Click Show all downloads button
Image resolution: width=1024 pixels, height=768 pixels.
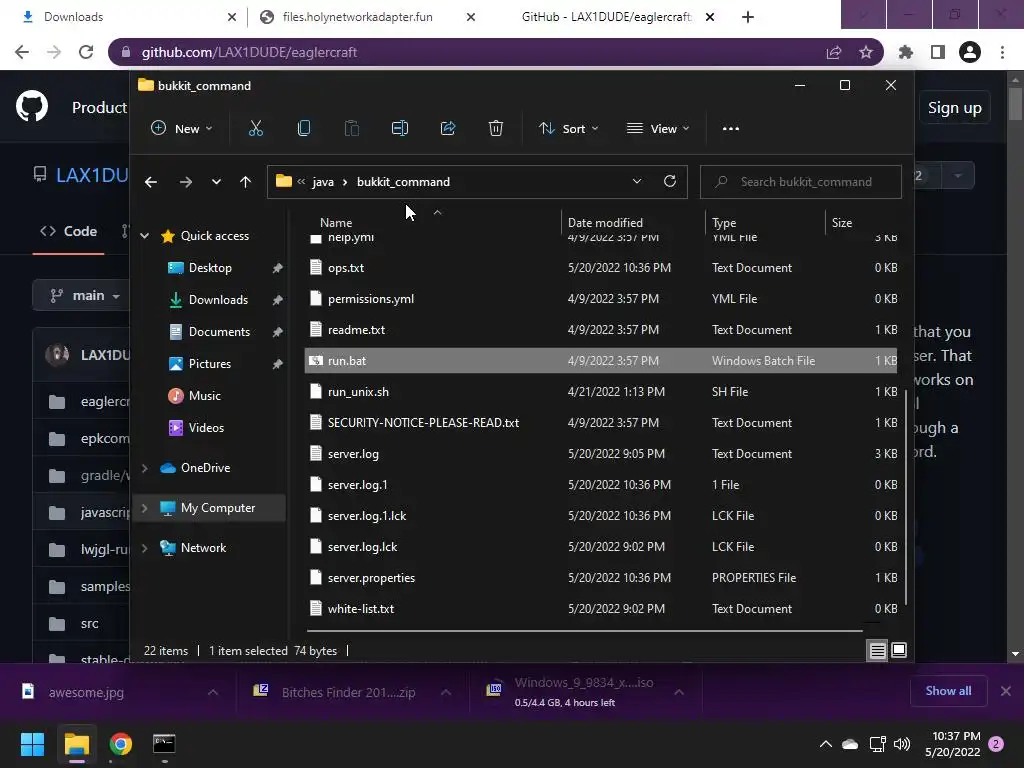click(x=948, y=691)
